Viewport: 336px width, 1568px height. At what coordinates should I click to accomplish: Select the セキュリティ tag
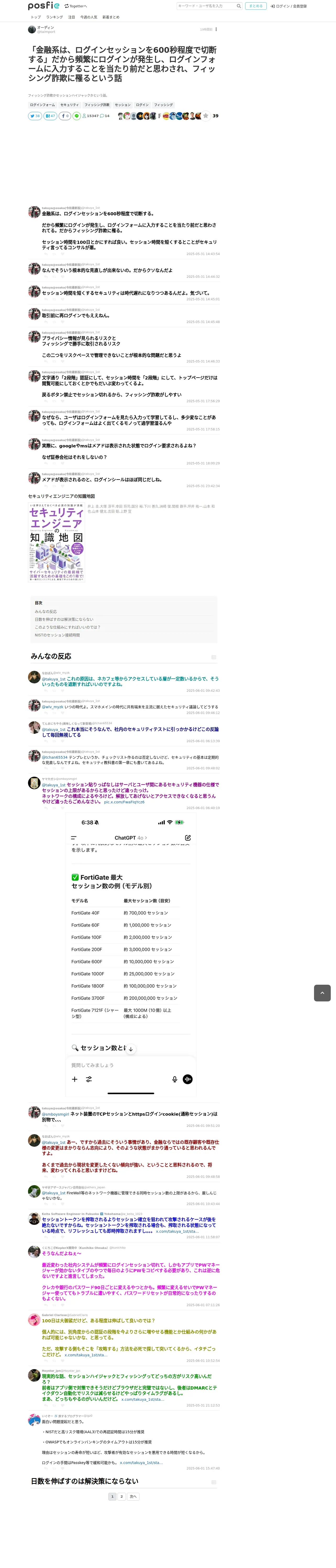[x=70, y=105]
